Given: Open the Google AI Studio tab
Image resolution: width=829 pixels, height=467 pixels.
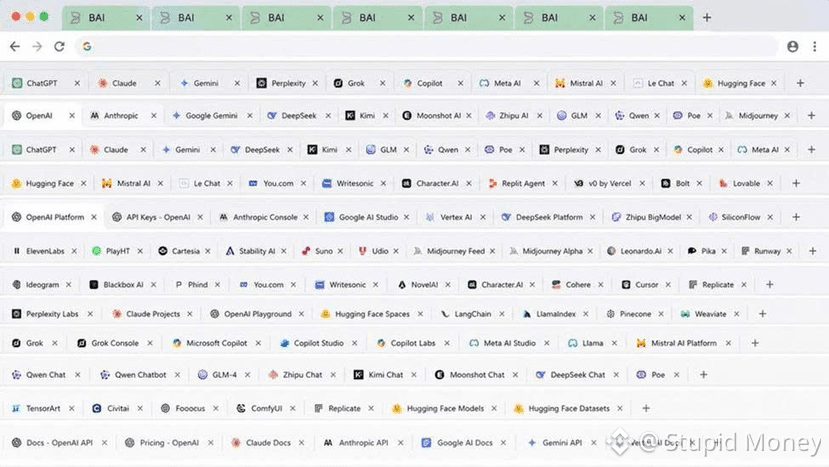Looking at the screenshot, I should 367,217.
